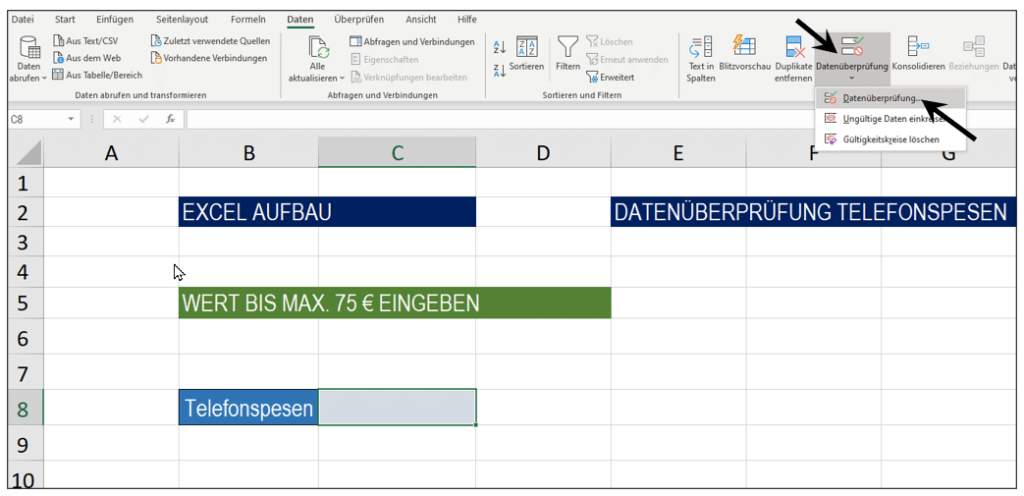Open the Hilfe tab
The width and height of the screenshot is (1024, 496).
pyautogui.click(x=467, y=19)
